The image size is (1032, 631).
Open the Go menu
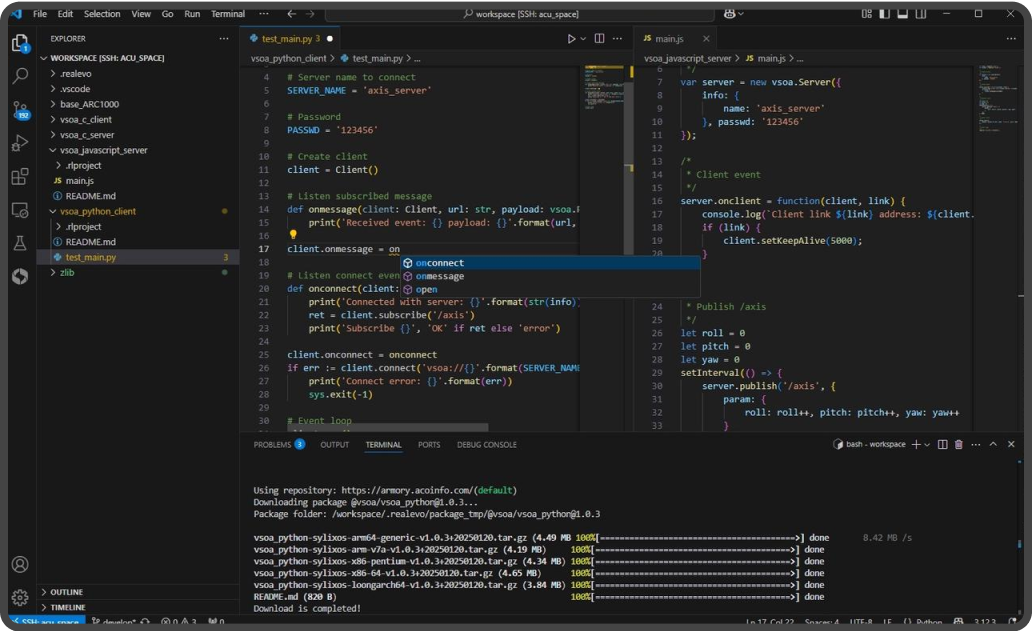[x=168, y=14]
